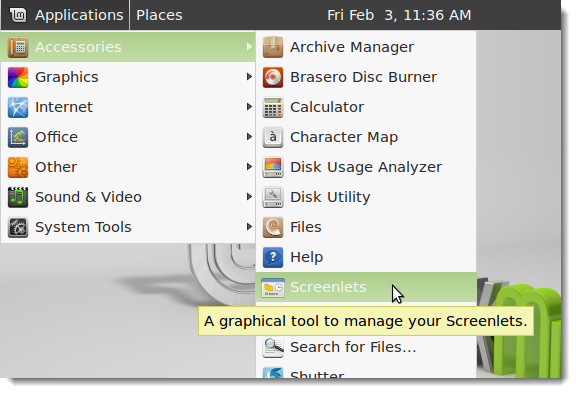Click the Files shell icon
576x393 pixels.
pos(273,227)
